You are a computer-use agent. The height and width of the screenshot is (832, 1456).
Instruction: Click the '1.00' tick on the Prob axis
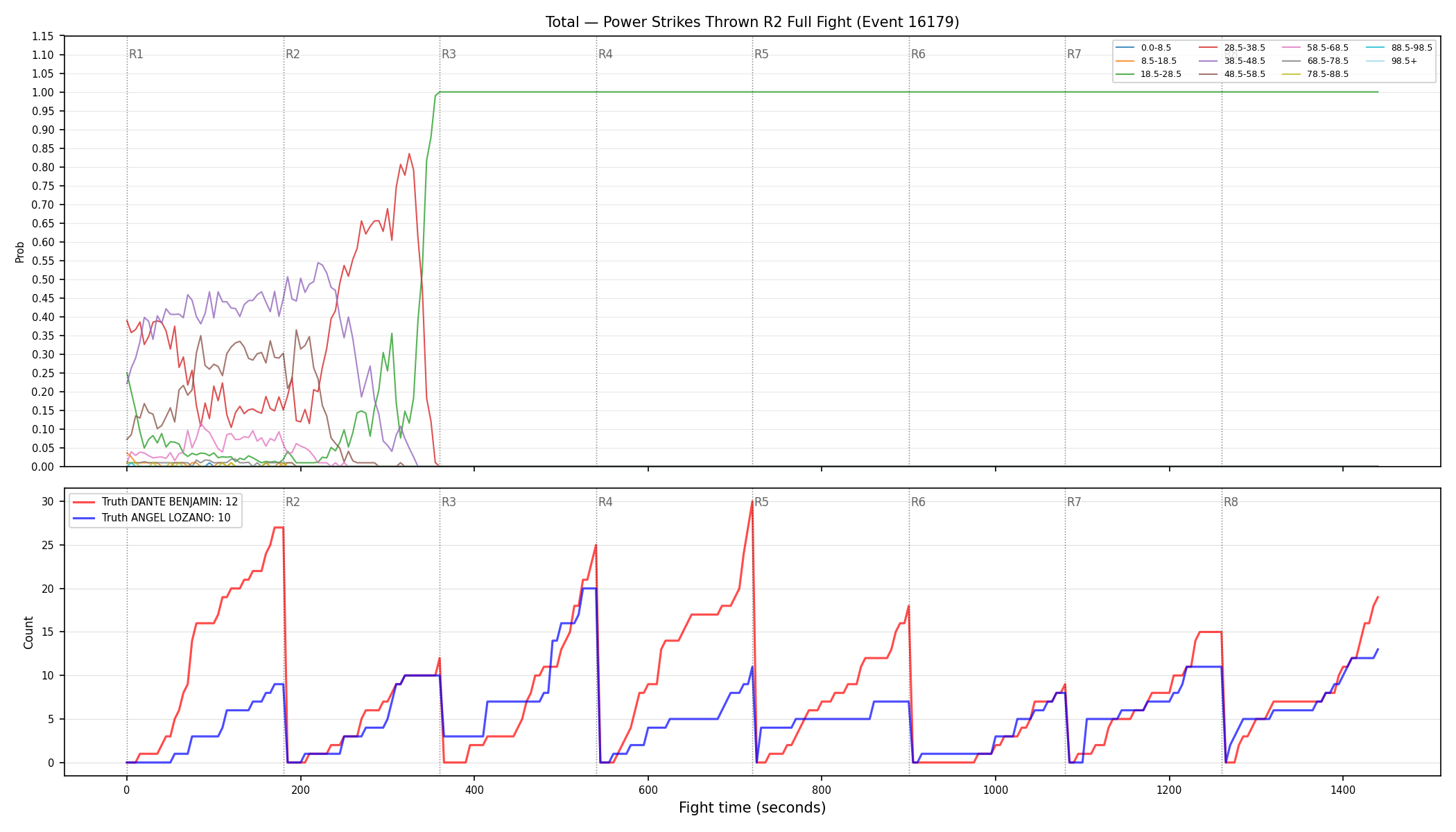[43, 92]
